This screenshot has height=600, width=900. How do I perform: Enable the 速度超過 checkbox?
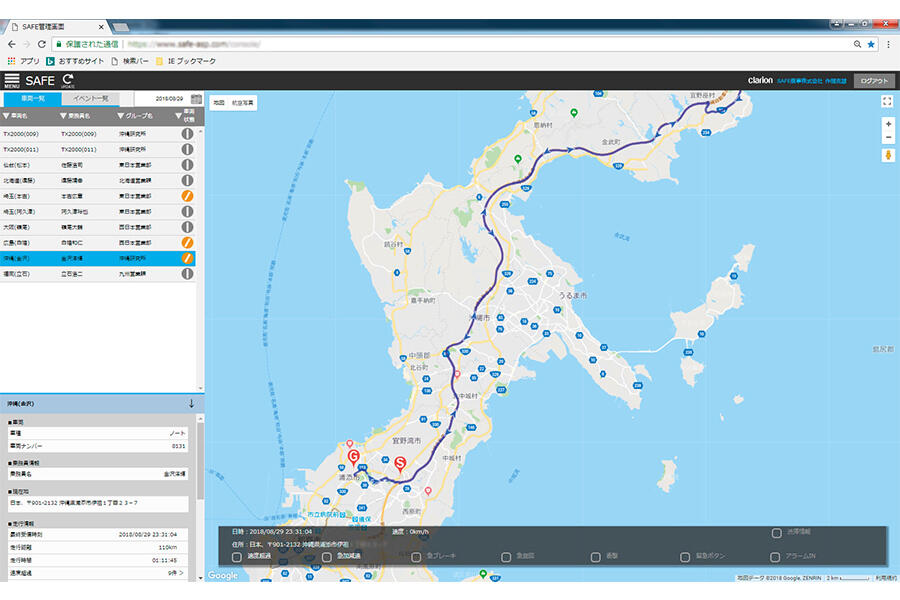237,557
